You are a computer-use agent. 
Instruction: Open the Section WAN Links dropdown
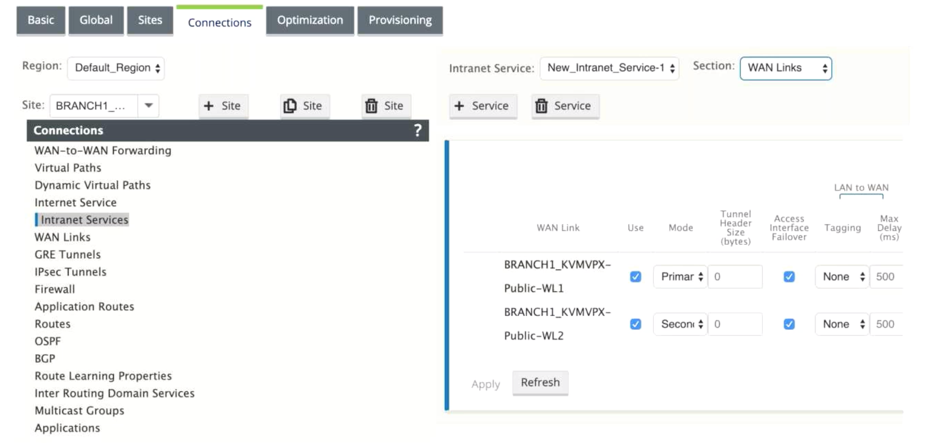pos(786,68)
